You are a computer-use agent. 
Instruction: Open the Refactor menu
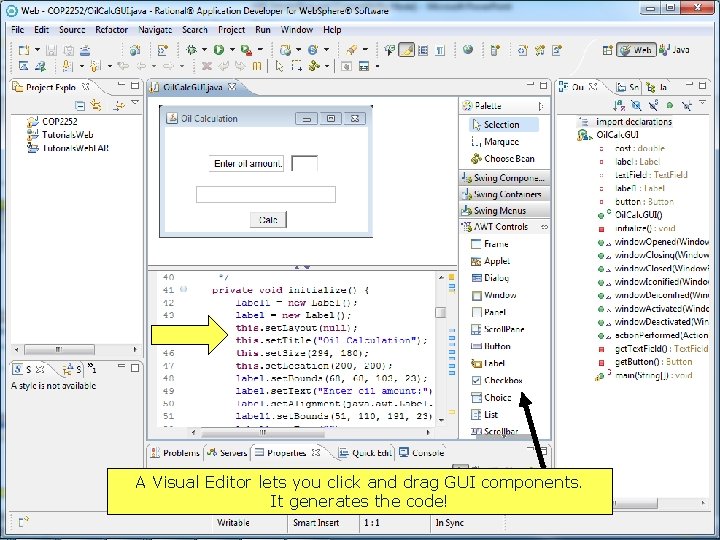click(111, 30)
